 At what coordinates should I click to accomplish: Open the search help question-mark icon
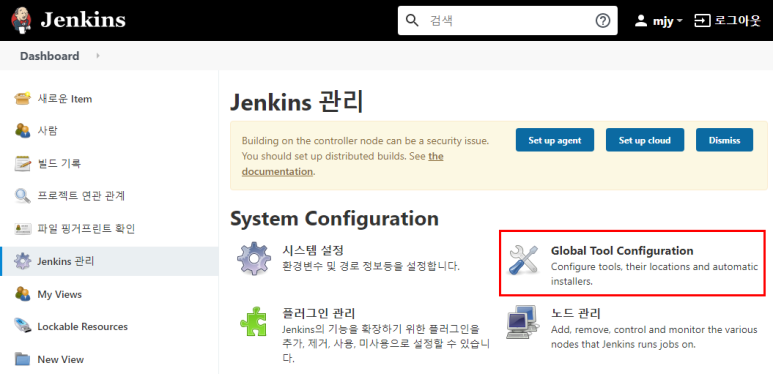(x=603, y=20)
